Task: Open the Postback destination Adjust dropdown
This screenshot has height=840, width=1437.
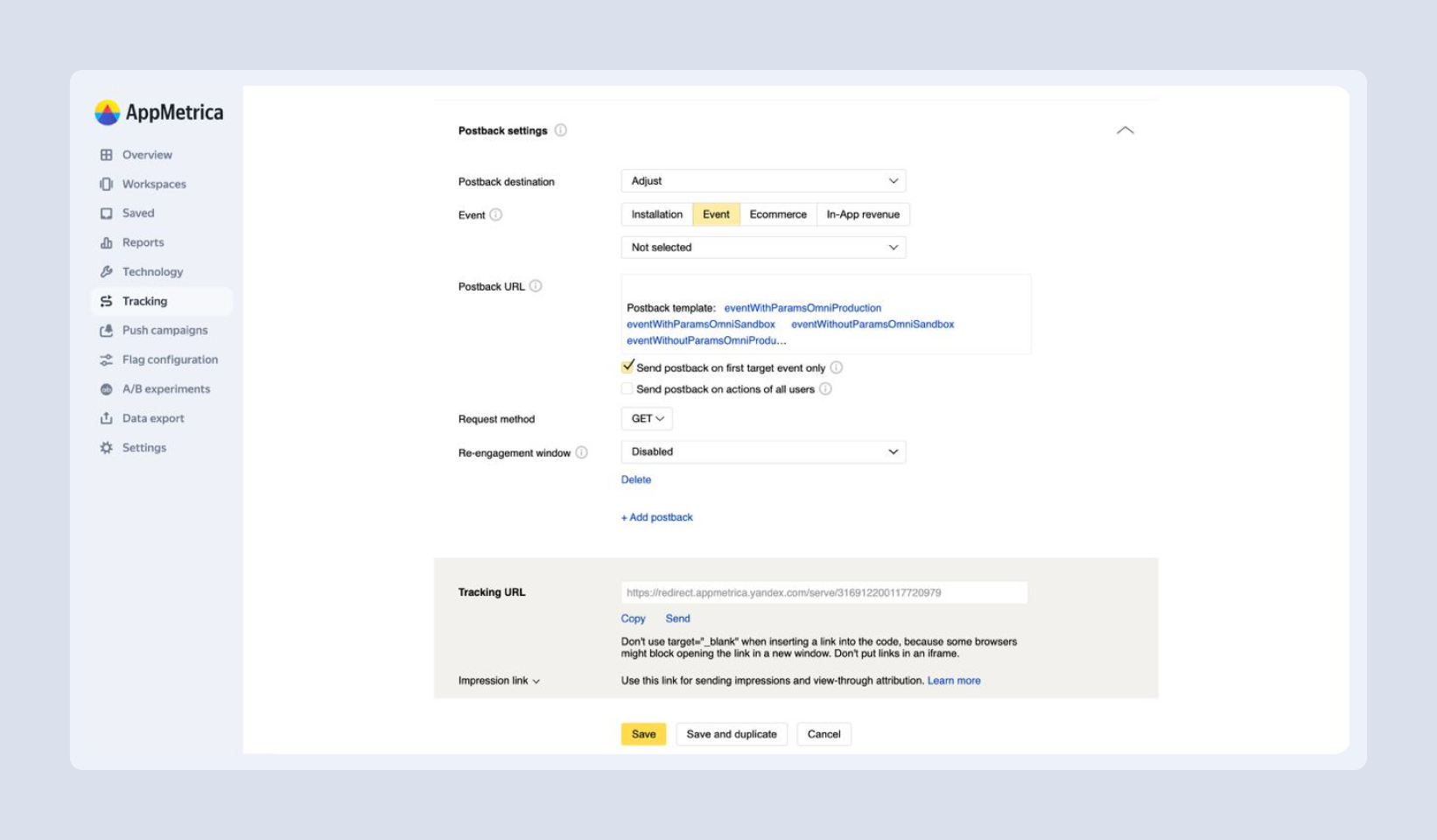Action: (763, 181)
